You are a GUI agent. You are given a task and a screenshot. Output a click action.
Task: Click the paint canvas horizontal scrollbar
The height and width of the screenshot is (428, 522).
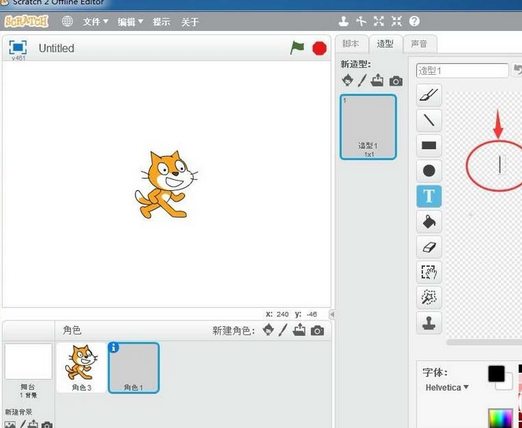484,342
